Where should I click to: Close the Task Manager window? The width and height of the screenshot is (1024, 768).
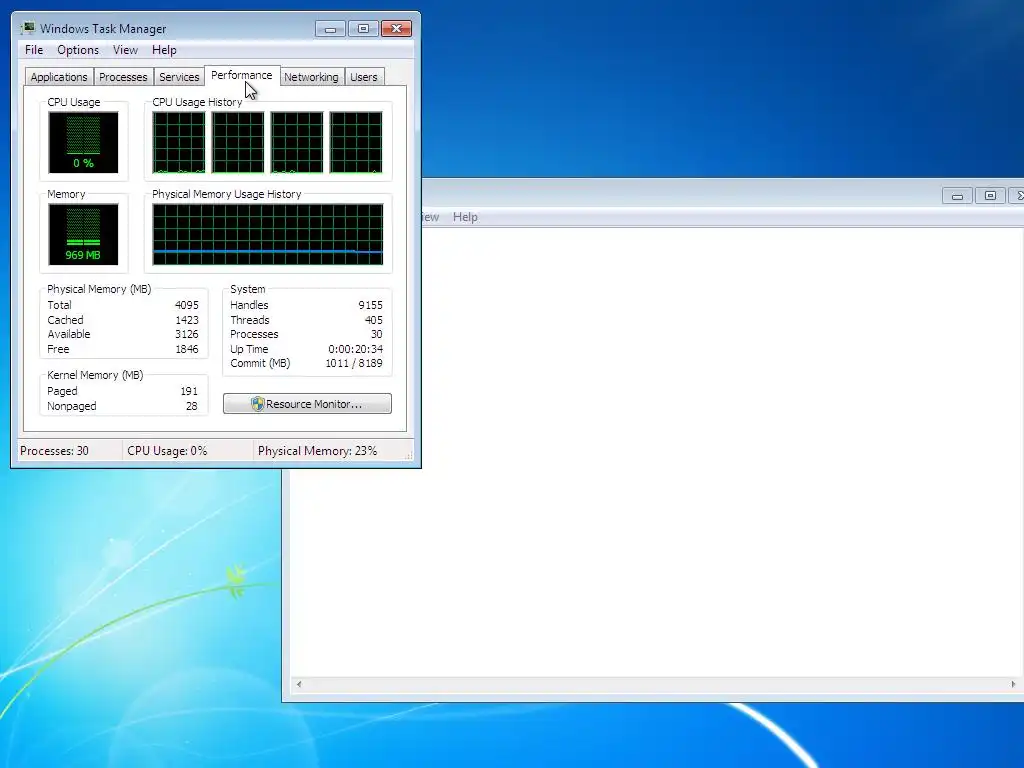point(396,29)
